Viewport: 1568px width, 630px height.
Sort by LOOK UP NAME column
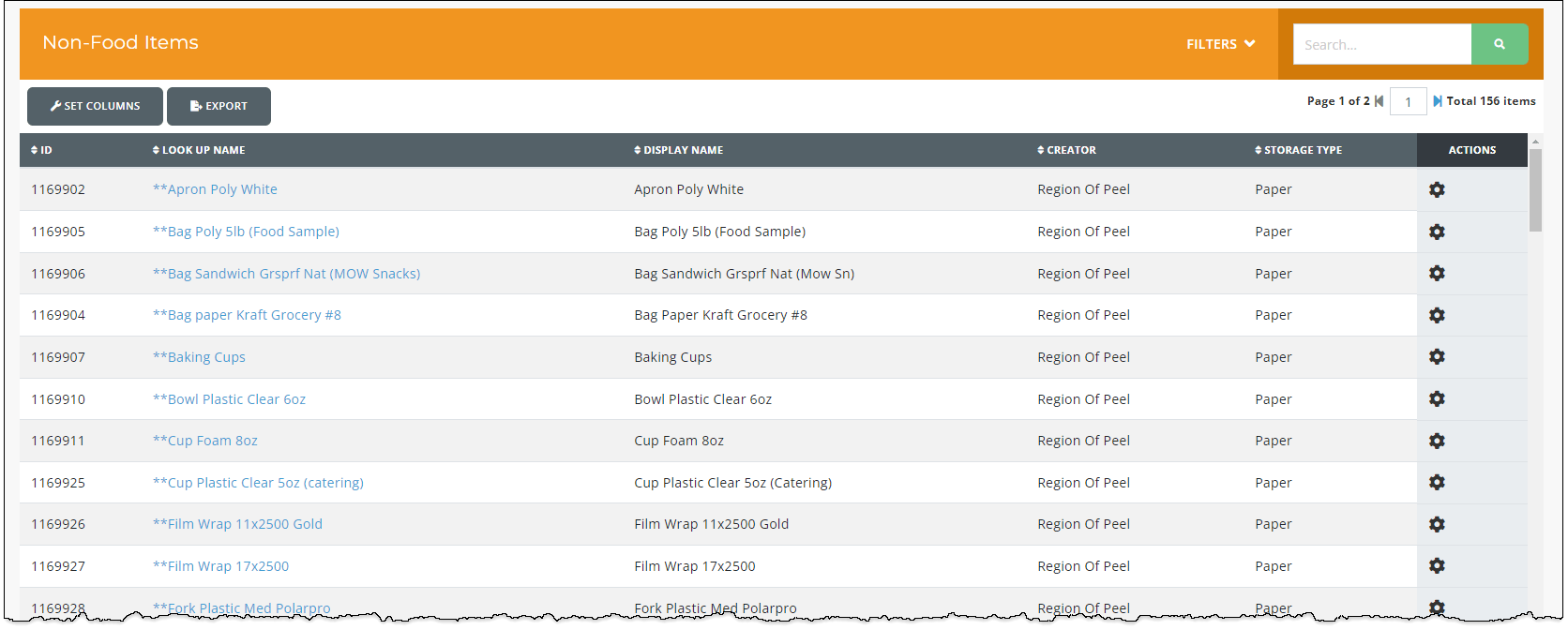pos(199,150)
